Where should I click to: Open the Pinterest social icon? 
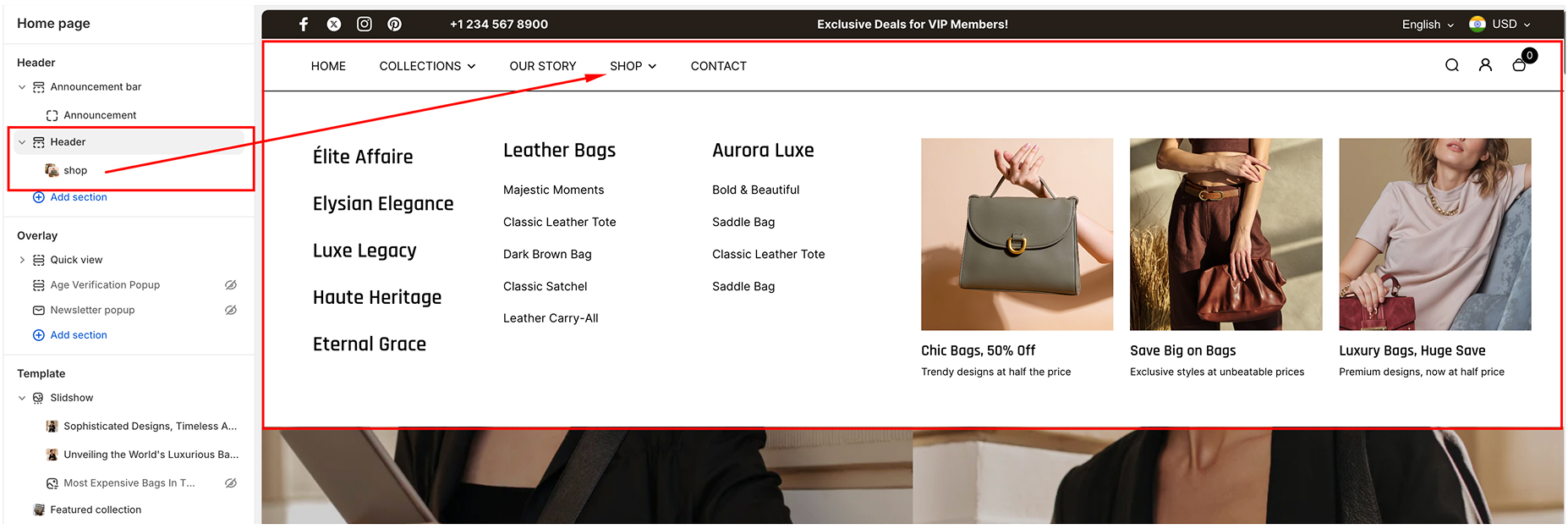pyautogui.click(x=394, y=24)
